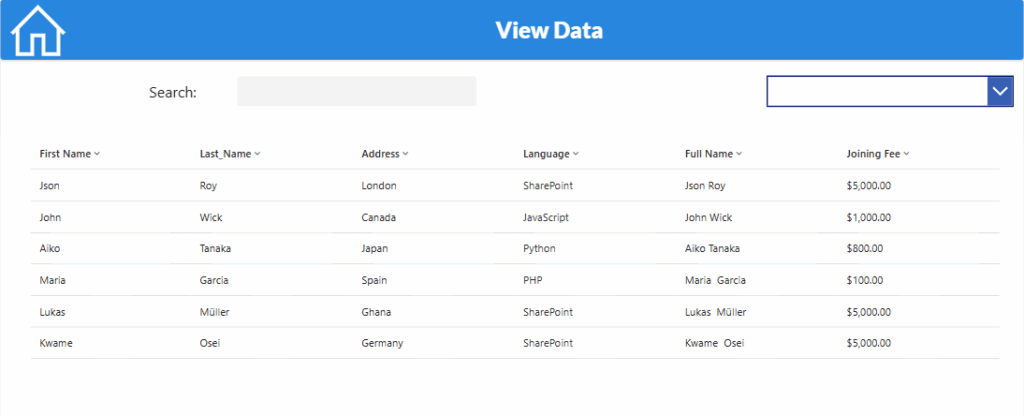Select the first name cell 'Aiko'
Viewport: 1024px width, 416px height.
coord(50,249)
